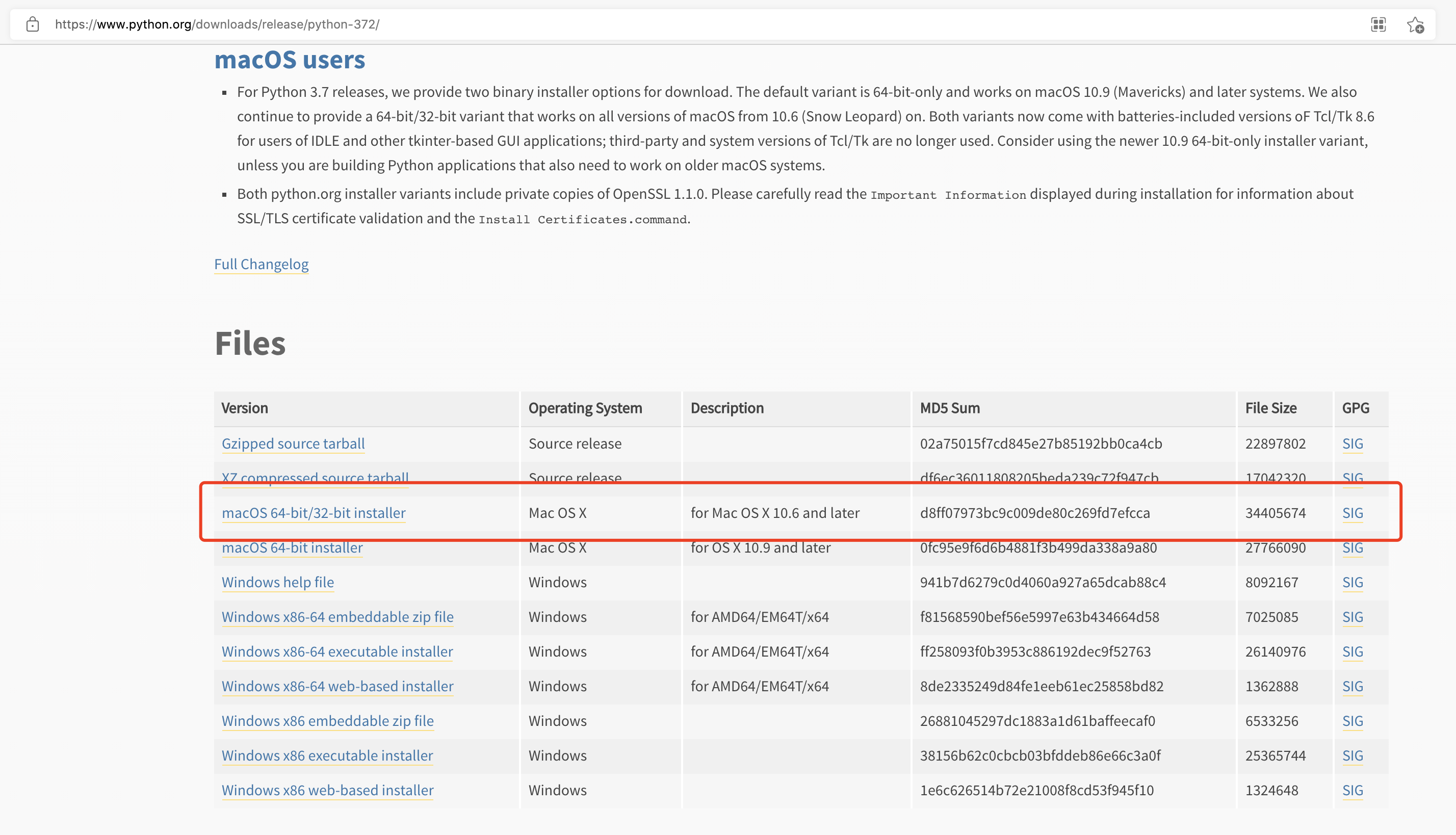
Task: Open SIG for macOS 64-bit installer row
Action: [1352, 547]
